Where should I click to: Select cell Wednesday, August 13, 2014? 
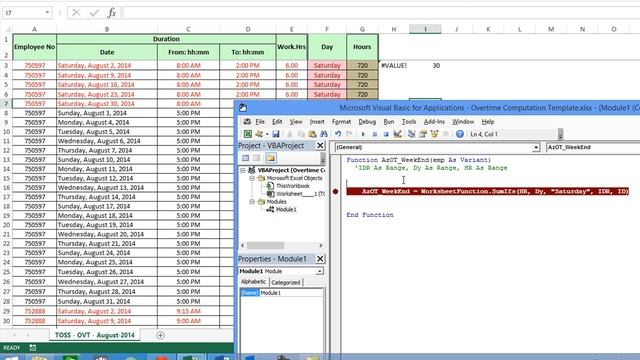point(107,188)
